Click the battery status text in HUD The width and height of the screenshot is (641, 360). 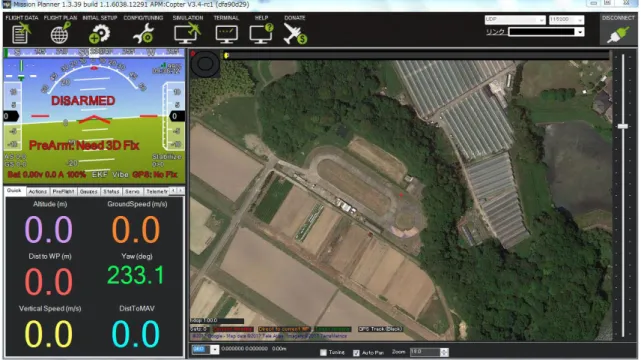pyautogui.click(x=47, y=174)
